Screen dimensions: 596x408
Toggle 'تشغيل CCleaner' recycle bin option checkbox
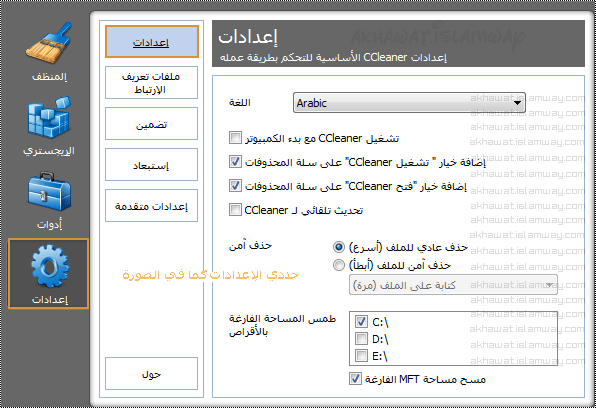coord(235,162)
